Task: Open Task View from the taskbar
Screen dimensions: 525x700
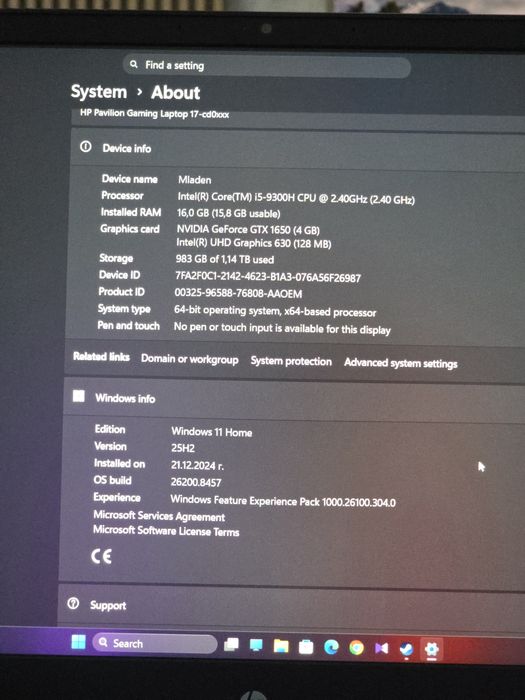Action: (231, 645)
